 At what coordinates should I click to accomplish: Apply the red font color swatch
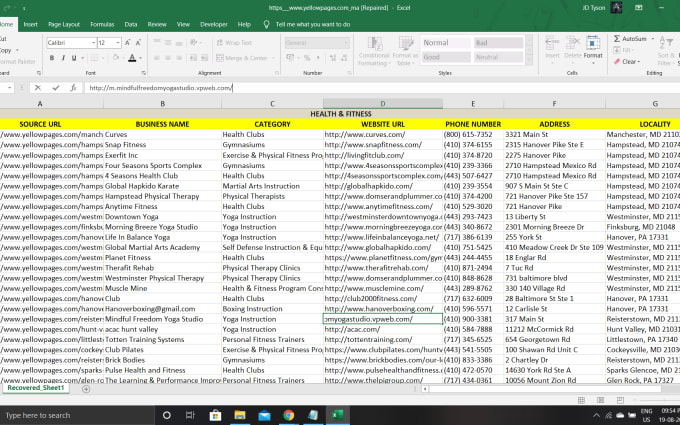point(132,58)
